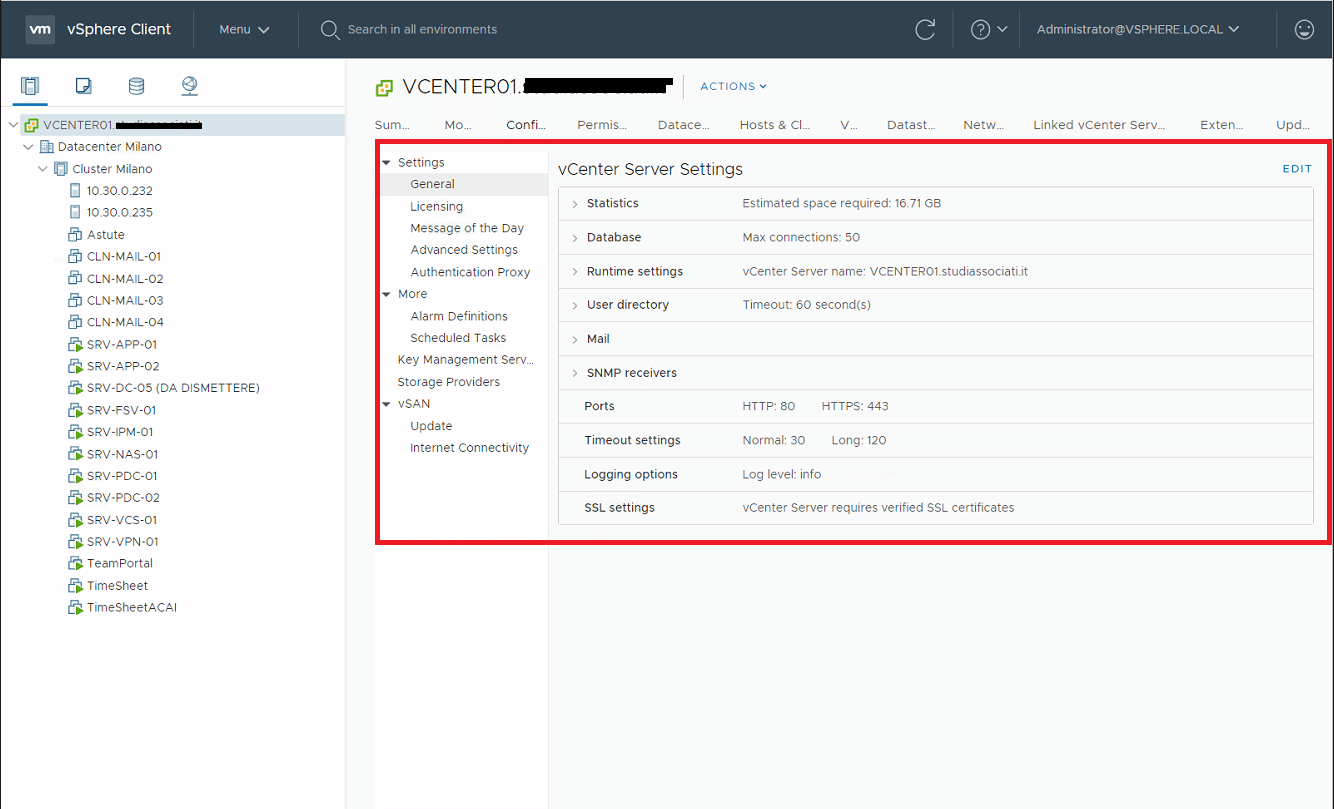Switch to the Networks tab

coord(984,125)
